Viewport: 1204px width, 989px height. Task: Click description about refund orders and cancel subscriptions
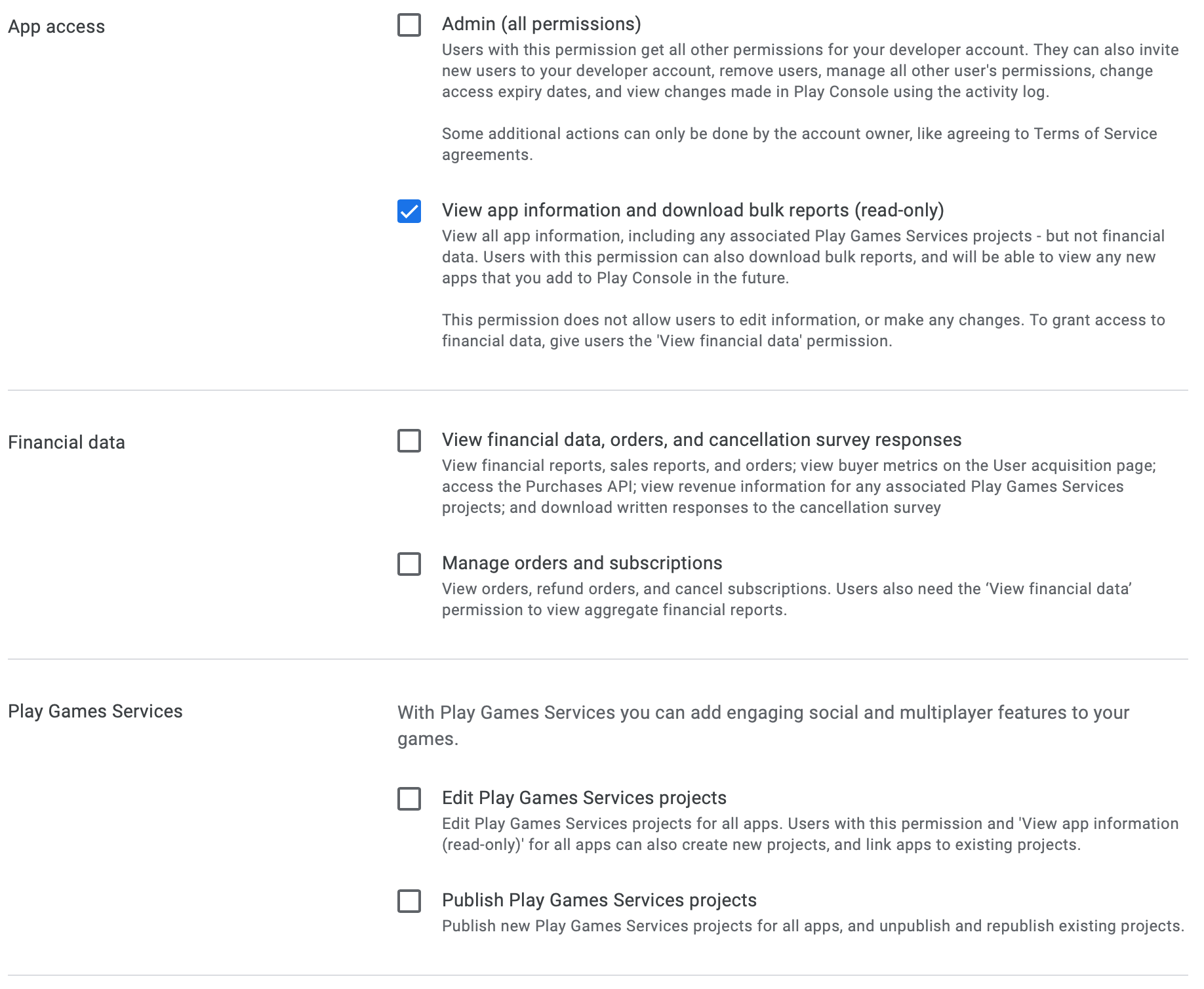coord(787,599)
